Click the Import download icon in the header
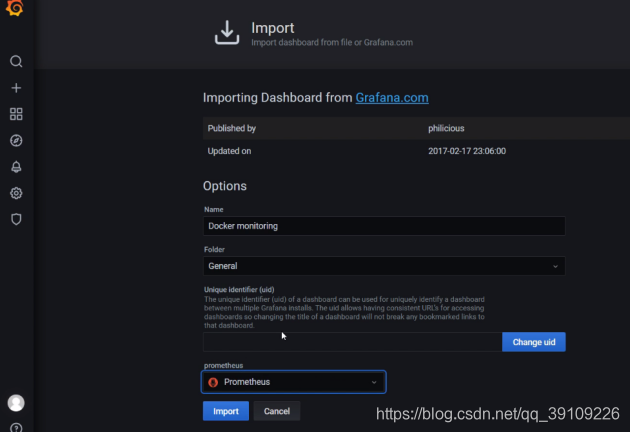 227,33
